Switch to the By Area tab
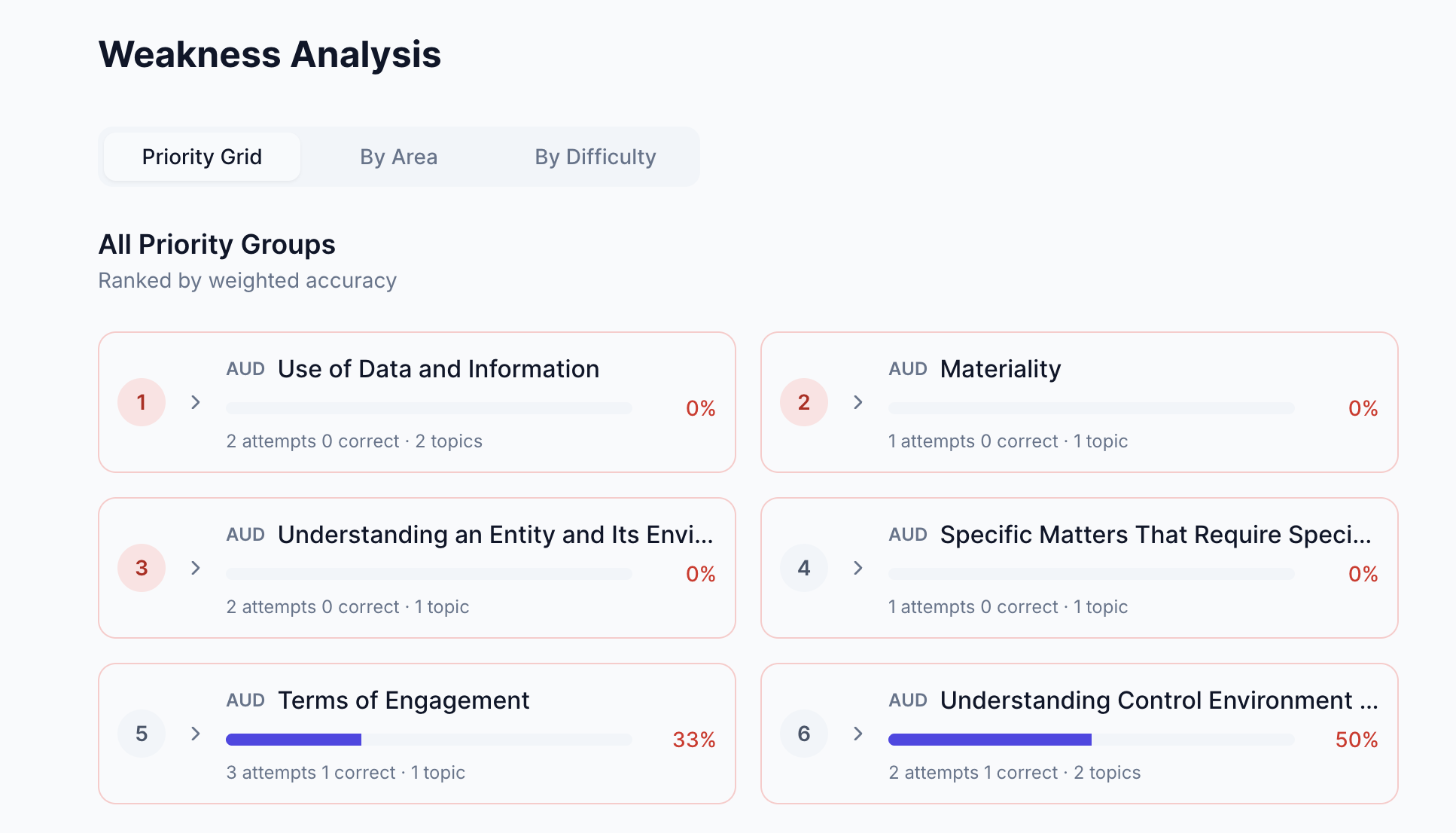This screenshot has height=833, width=1456. (x=398, y=157)
